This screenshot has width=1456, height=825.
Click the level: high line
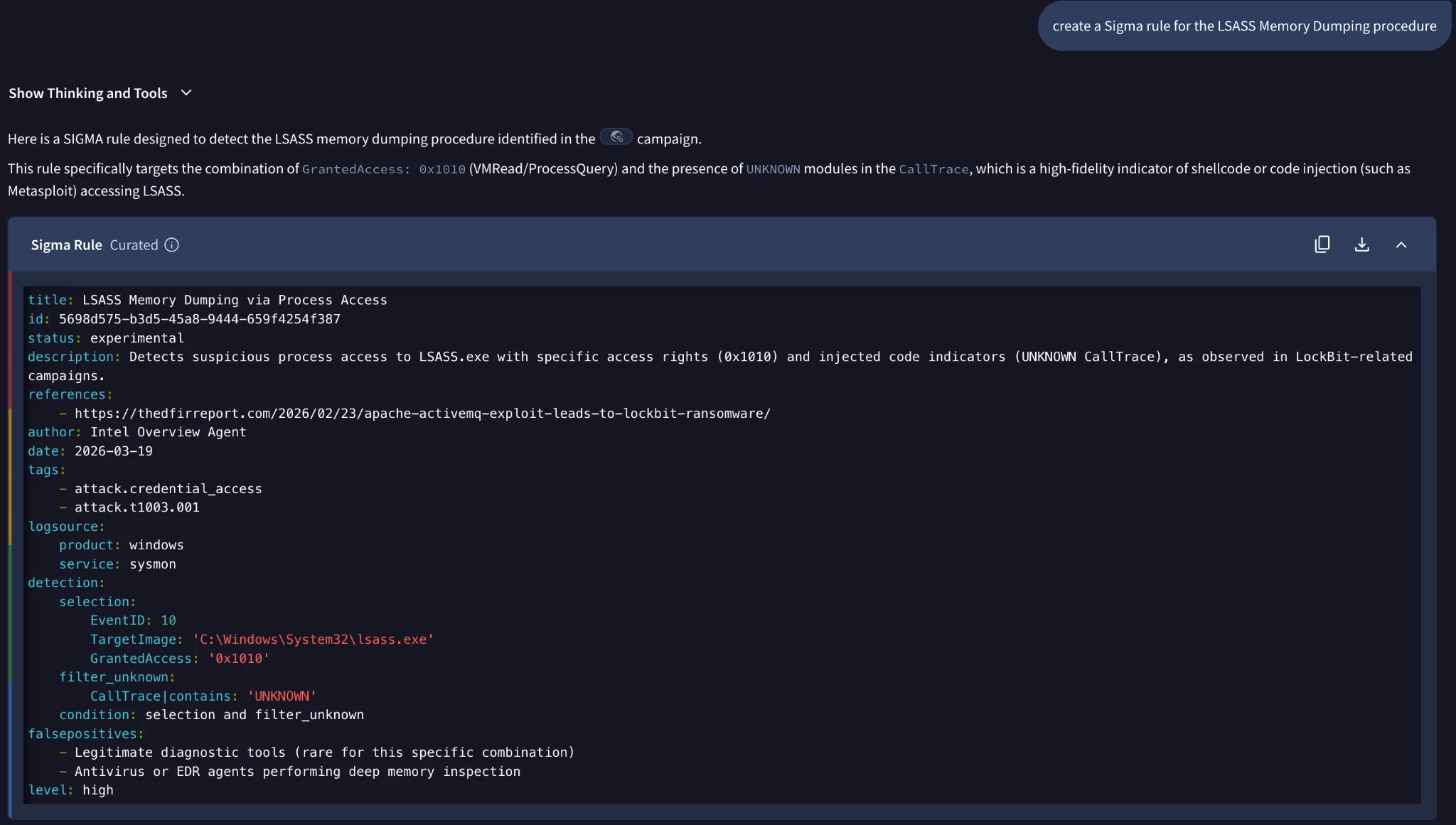click(x=70, y=790)
